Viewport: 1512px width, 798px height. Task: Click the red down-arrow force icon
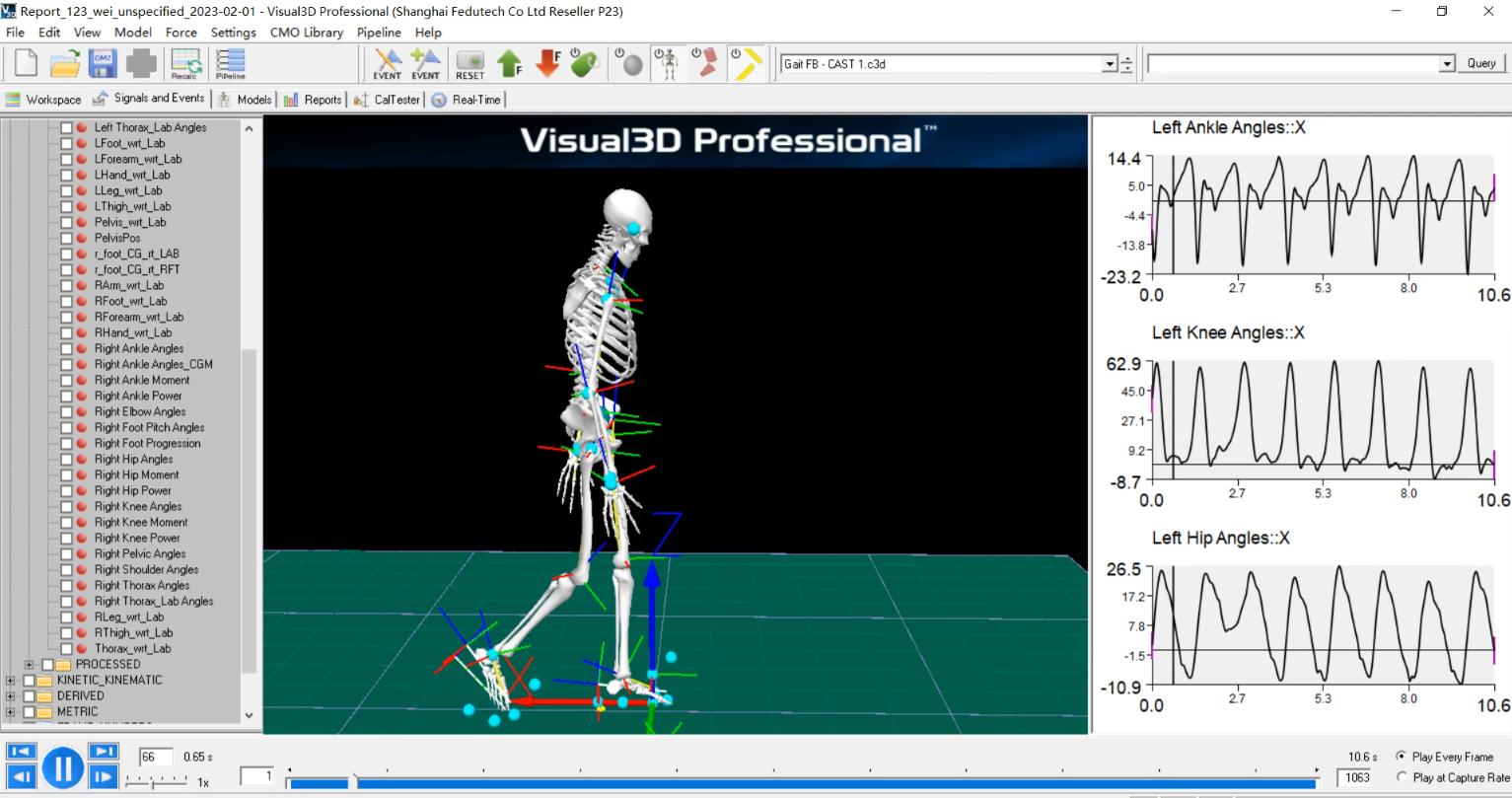[547, 63]
